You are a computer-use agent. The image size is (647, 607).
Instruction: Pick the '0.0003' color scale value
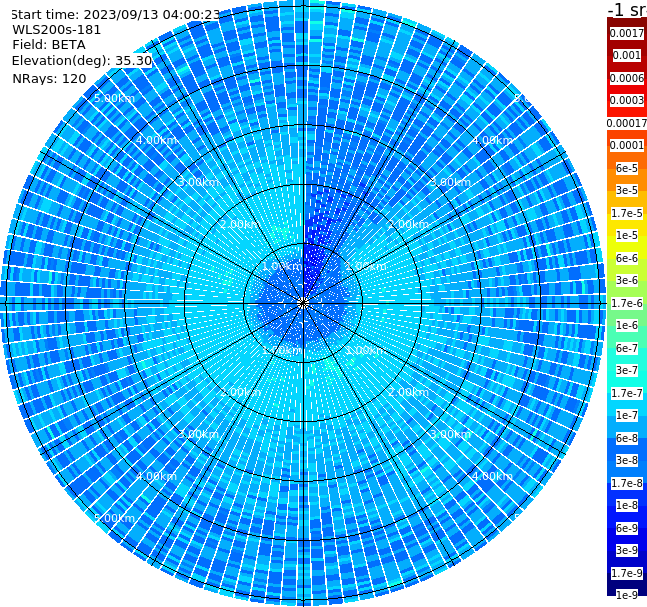click(627, 100)
